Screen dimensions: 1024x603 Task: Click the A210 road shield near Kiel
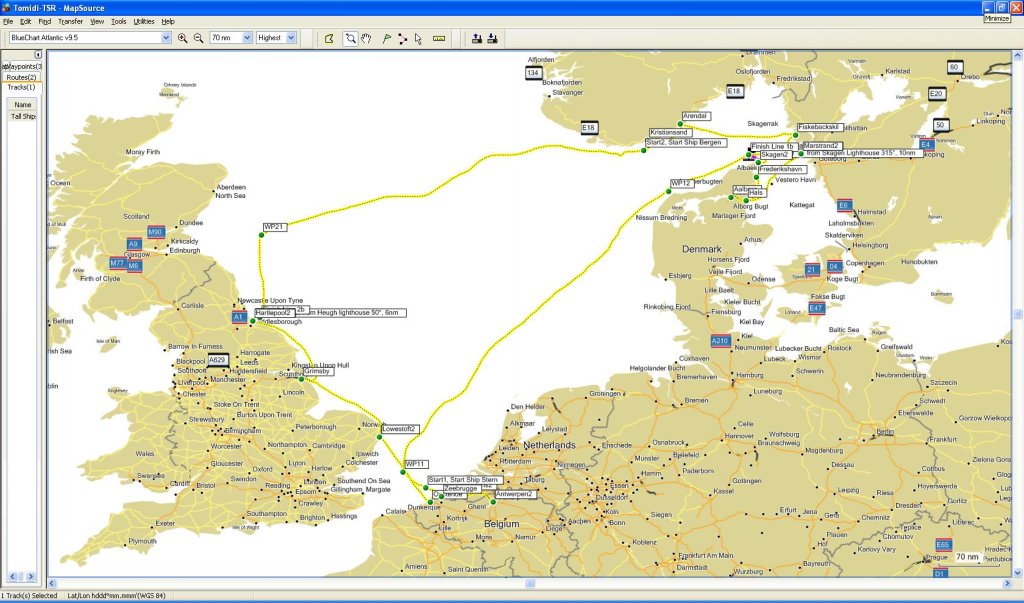coord(720,340)
